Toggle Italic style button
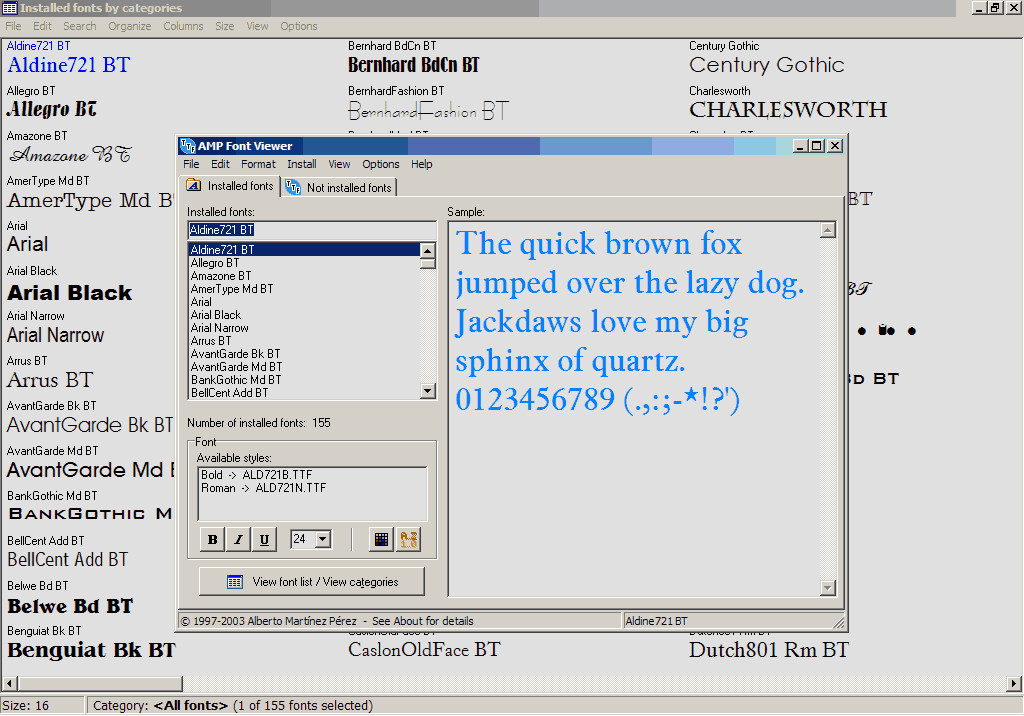Screen dimensions: 1024x716 (x=238, y=540)
